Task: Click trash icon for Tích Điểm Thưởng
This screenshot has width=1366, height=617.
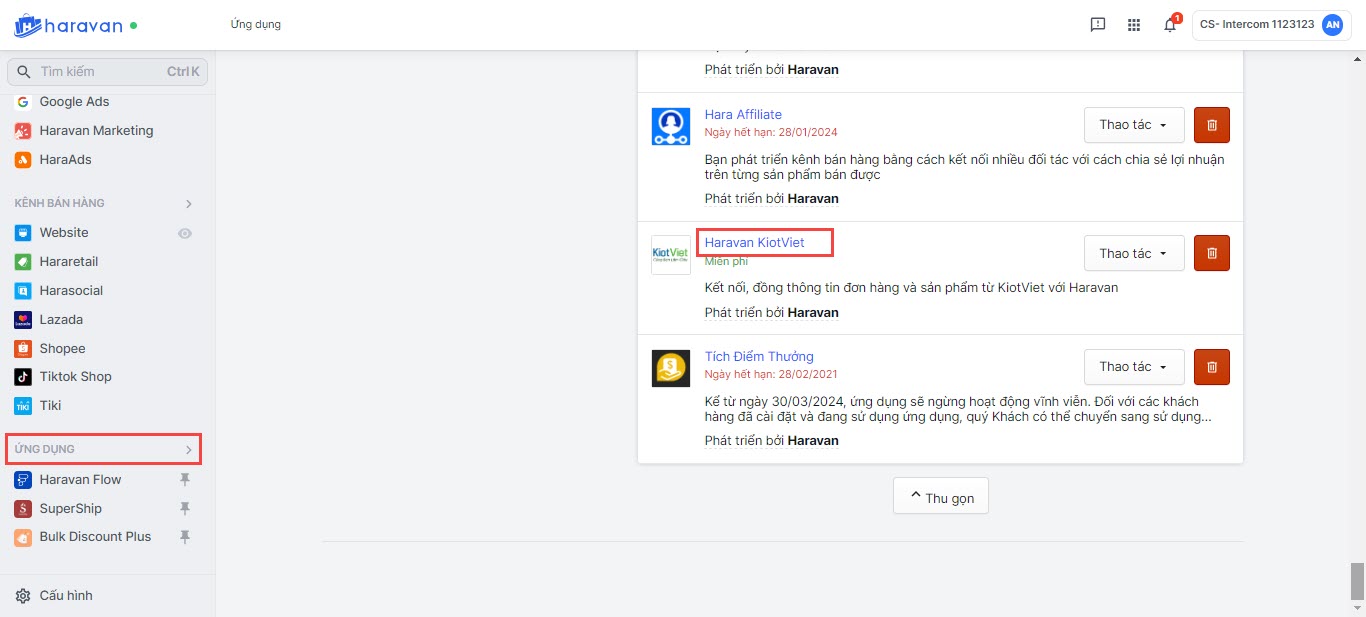Action: tap(1211, 367)
